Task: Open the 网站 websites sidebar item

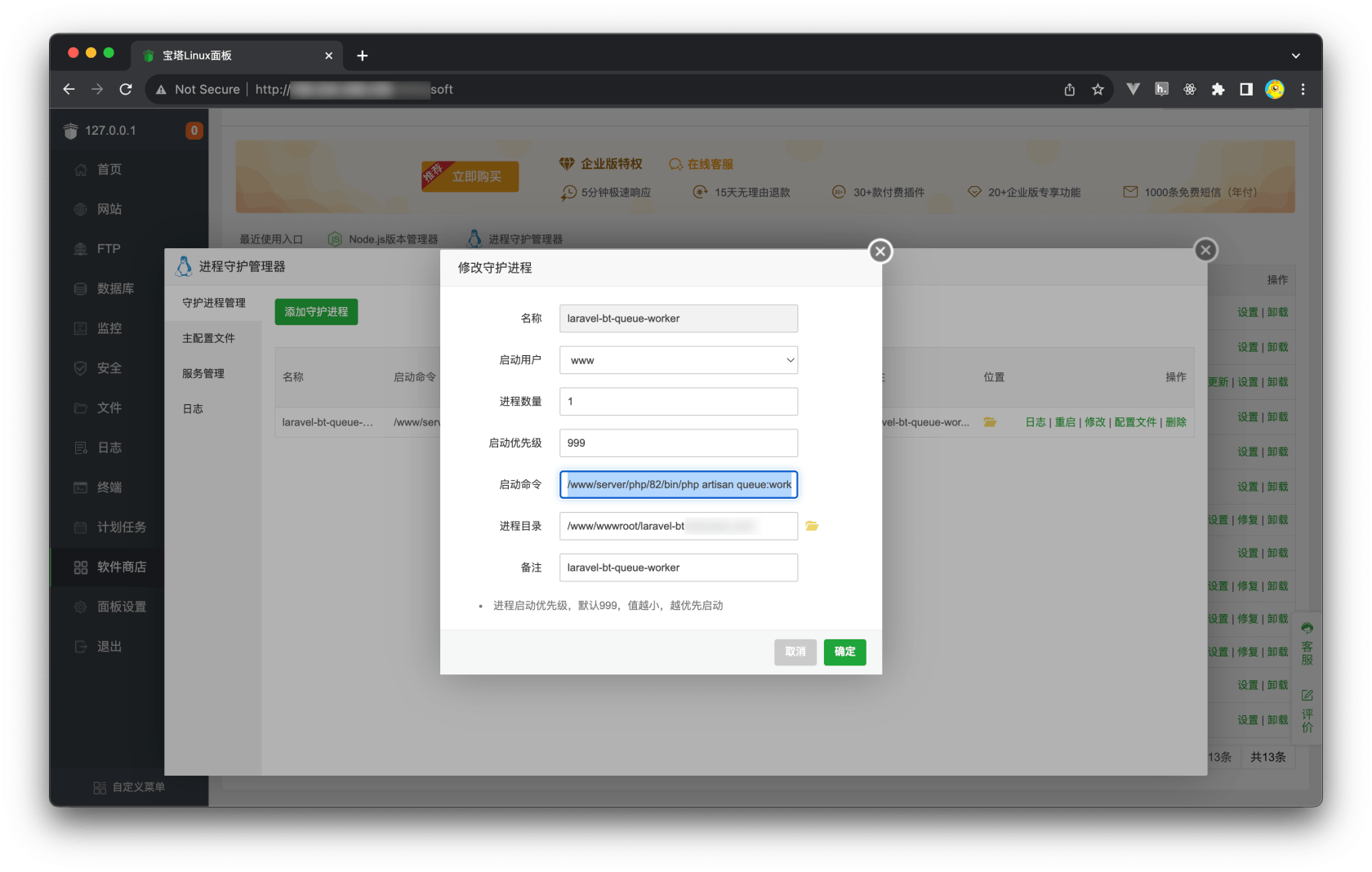Action: [109, 210]
